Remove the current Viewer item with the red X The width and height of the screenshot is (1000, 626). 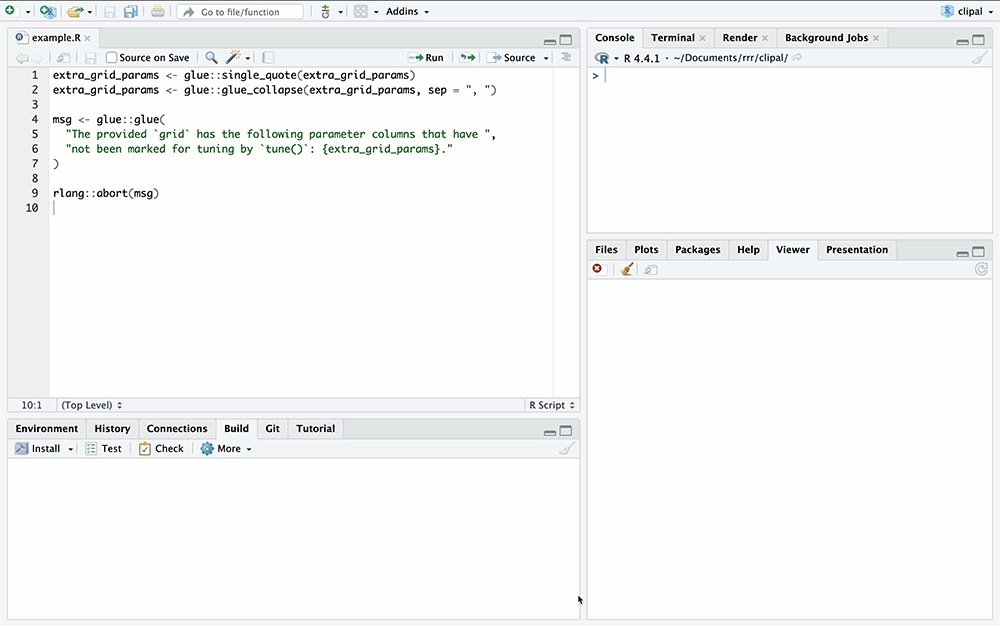point(598,269)
